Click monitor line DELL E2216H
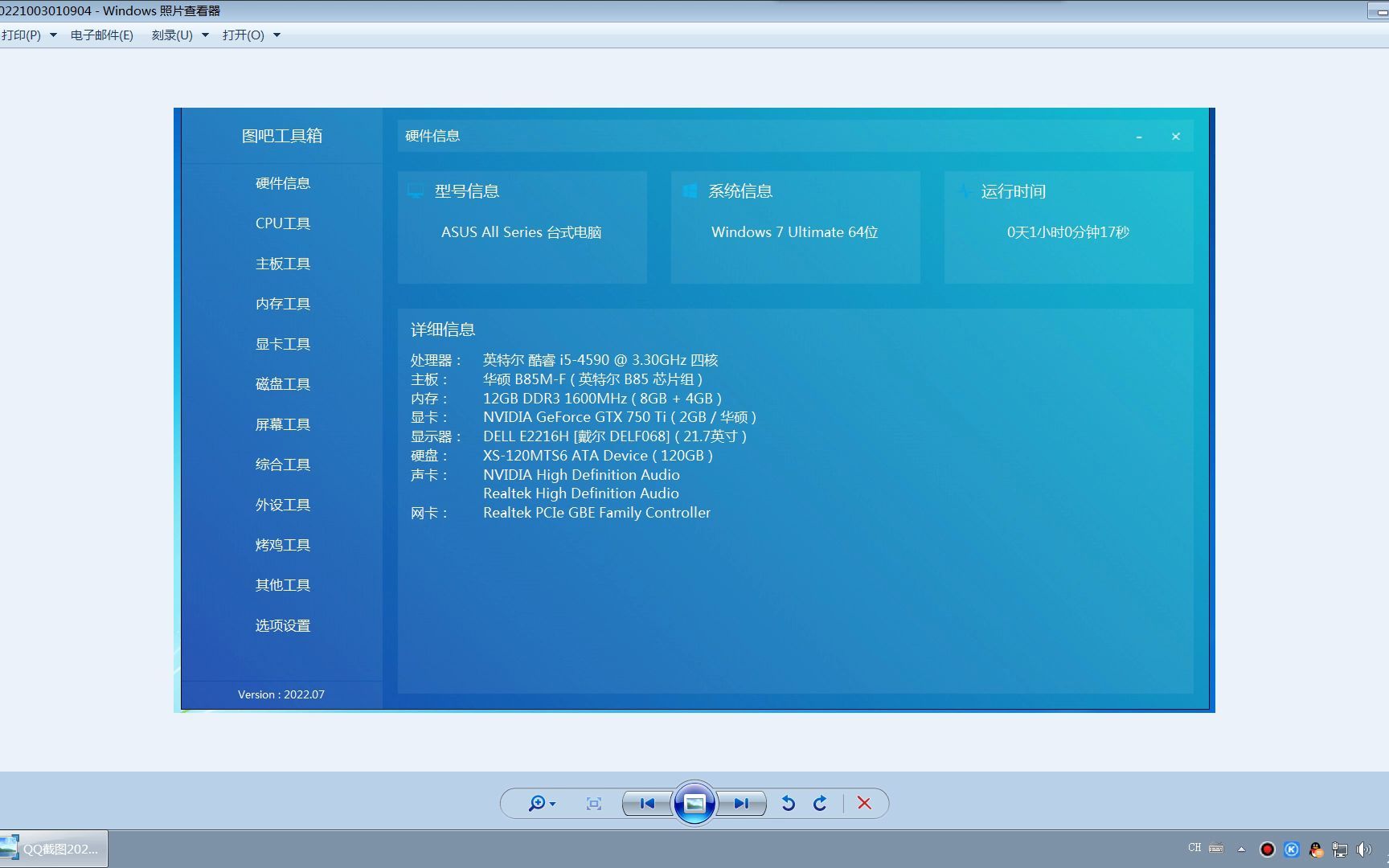Image resolution: width=1389 pixels, height=868 pixels. pos(614,436)
